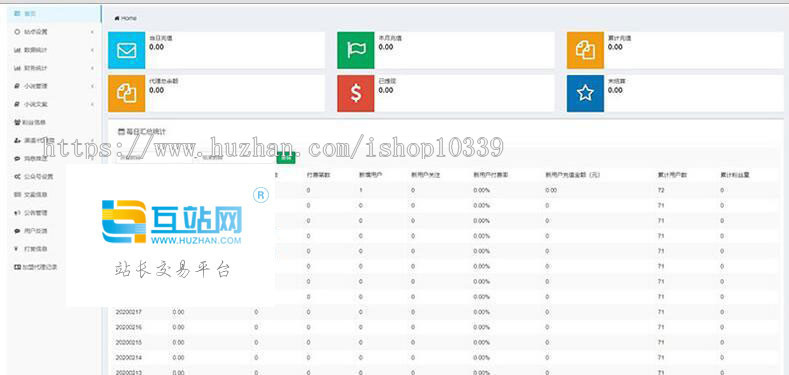Viewport: 789px width, 375px height.
Task: Click the date cell 20200217
Action: (129, 312)
